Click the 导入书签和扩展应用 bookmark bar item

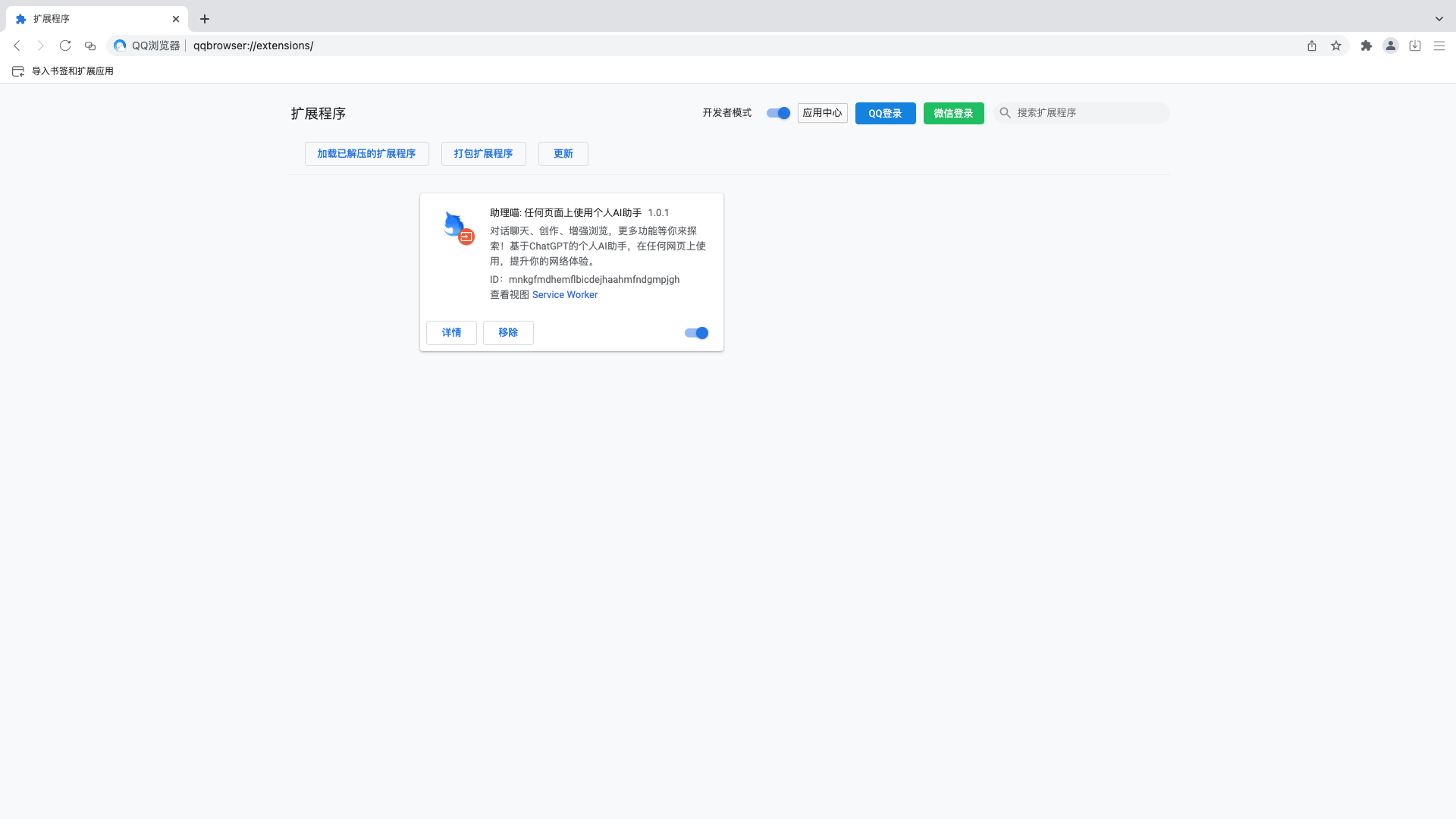[63, 71]
